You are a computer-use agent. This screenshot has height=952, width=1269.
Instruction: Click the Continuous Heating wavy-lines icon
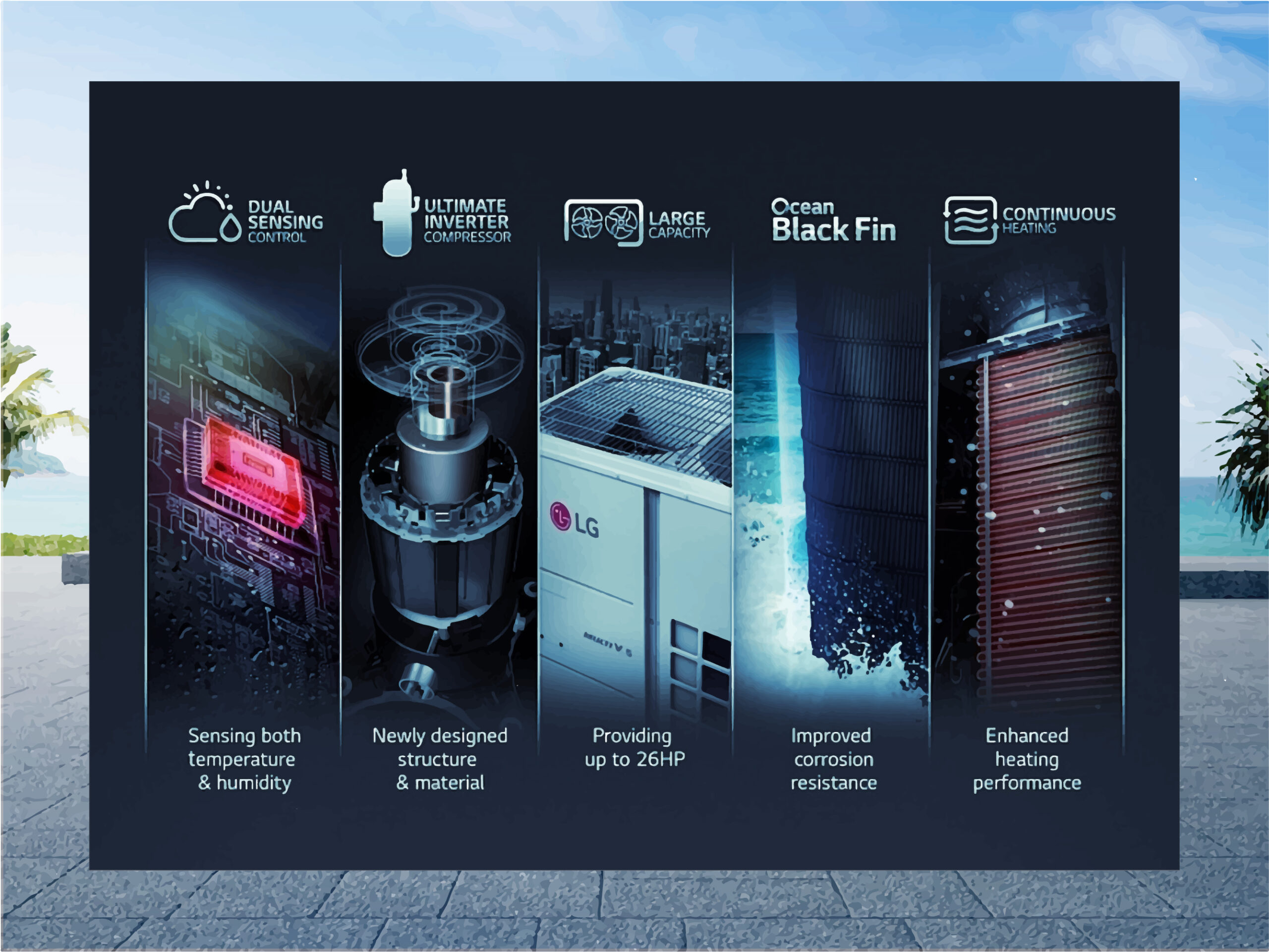[971, 220]
